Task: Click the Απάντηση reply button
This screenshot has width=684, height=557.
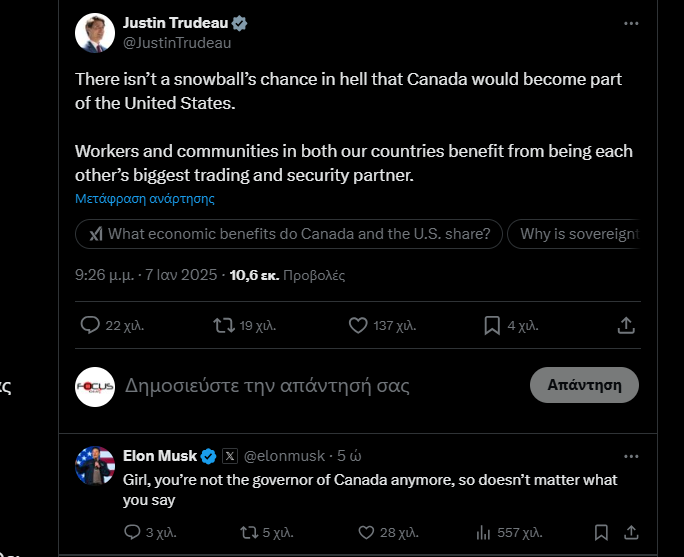Action: pos(584,385)
